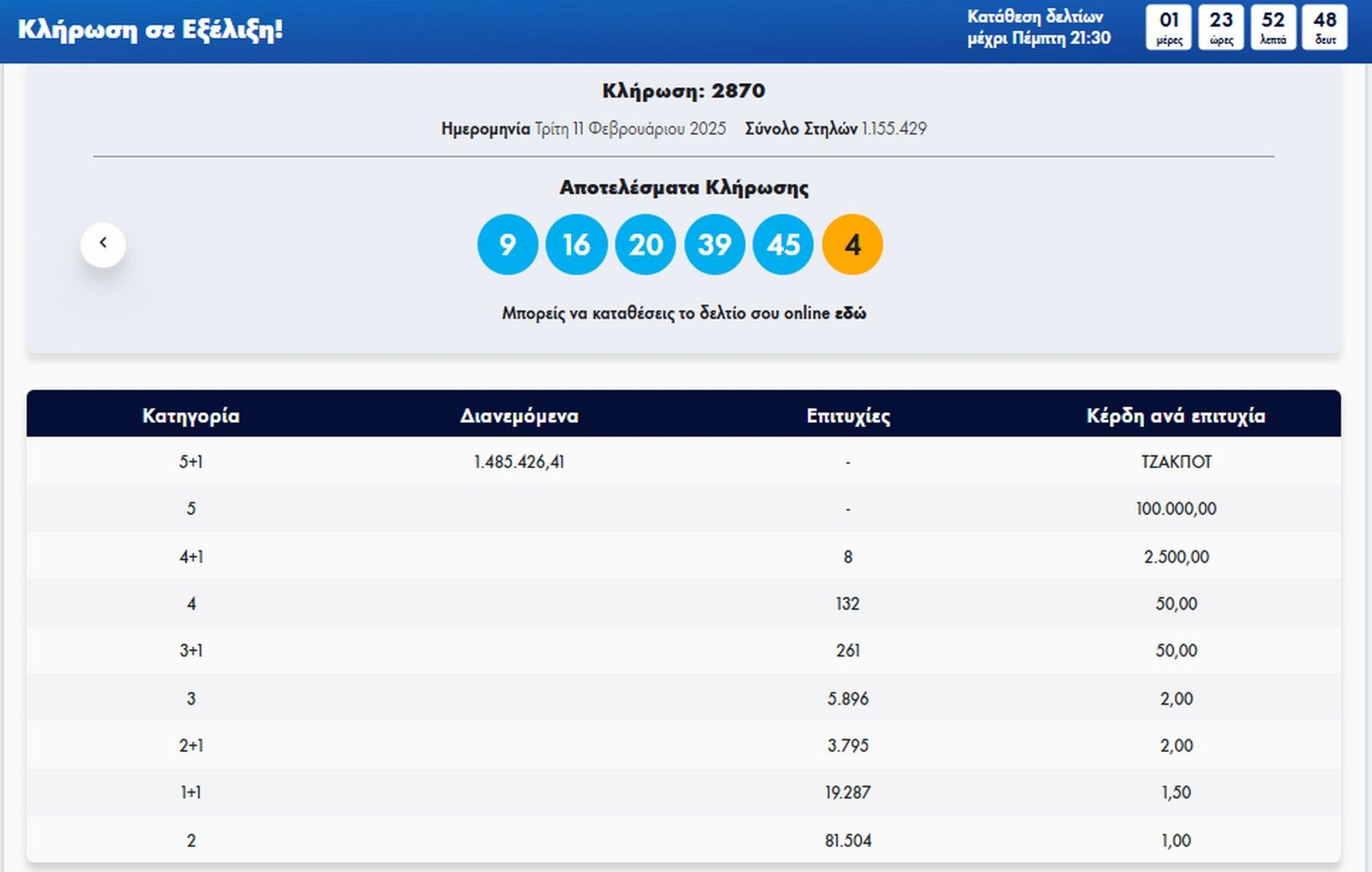1372x872 pixels.
Task: Select the blue ball number 20
Action: (x=646, y=245)
